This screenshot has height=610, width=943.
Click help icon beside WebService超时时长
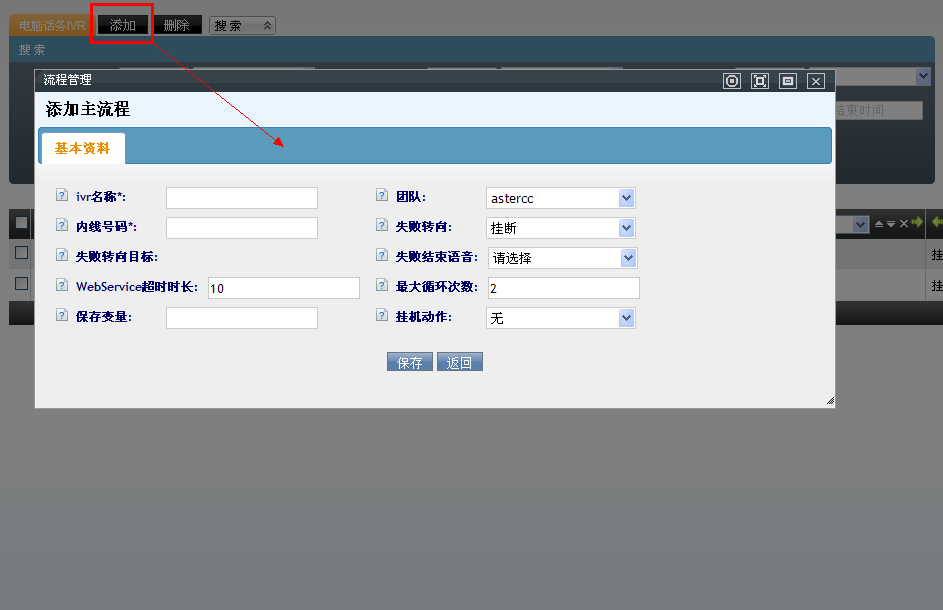pos(62,286)
